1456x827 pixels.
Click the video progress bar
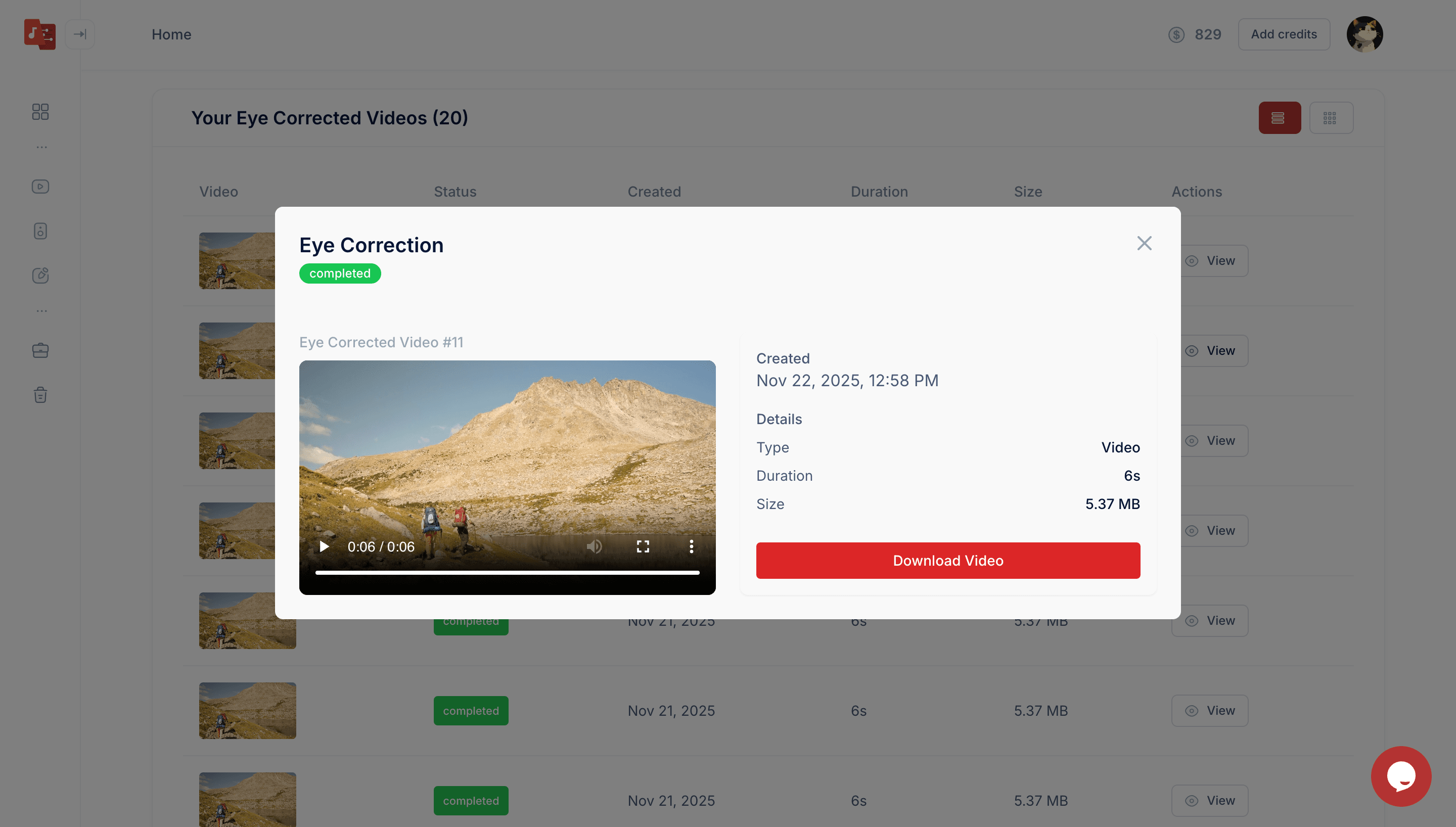coord(507,573)
